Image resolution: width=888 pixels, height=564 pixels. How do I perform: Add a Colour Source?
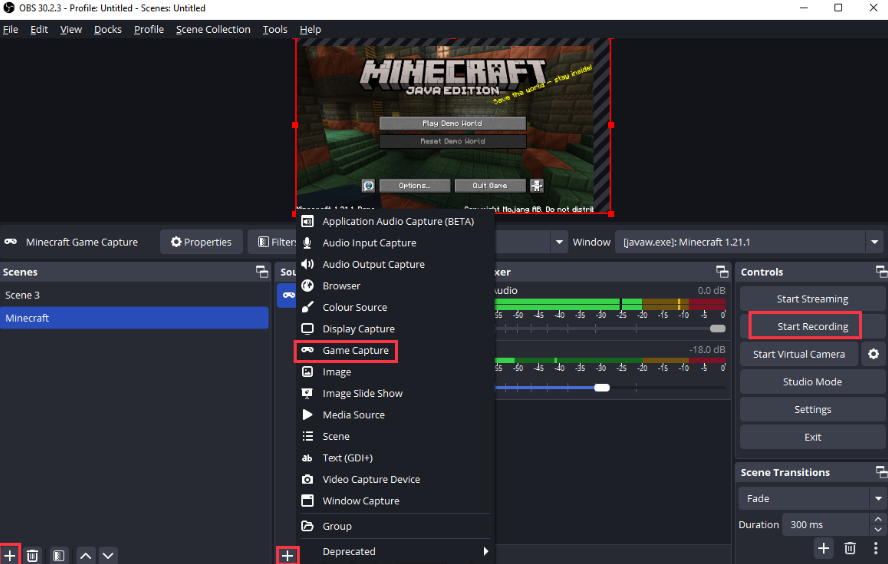tap(395, 307)
